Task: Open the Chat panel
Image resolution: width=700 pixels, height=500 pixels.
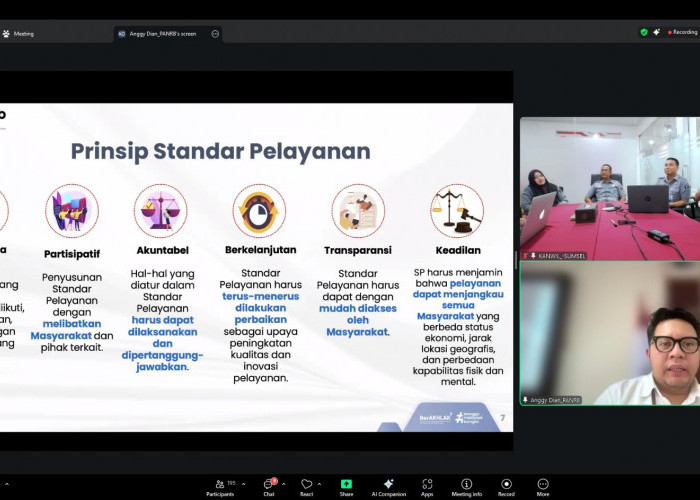Action: point(269,488)
